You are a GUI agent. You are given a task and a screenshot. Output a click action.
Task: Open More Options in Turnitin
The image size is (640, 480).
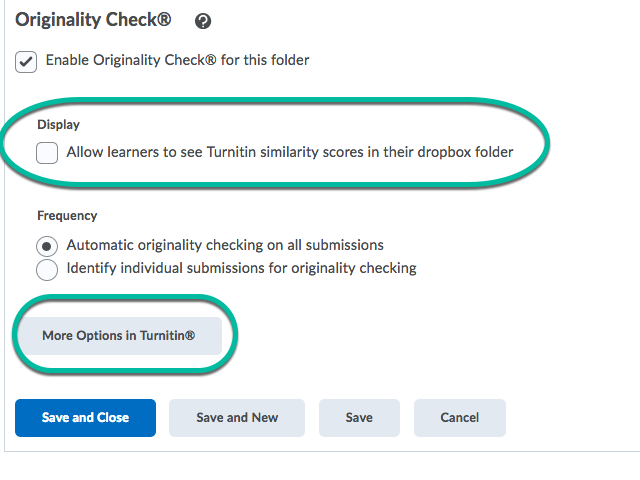point(119,336)
